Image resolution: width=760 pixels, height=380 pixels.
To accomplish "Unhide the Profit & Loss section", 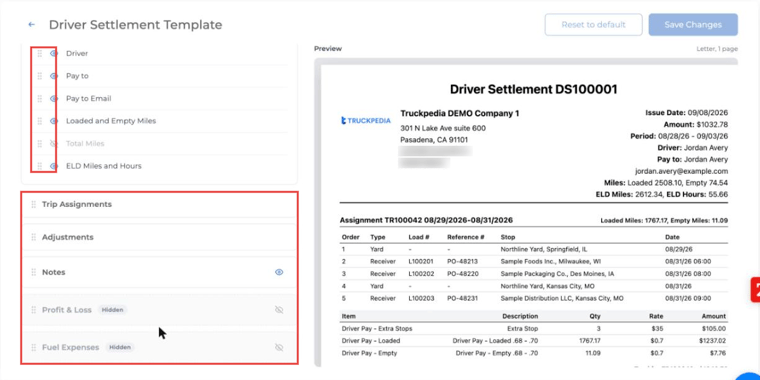I will pyautogui.click(x=279, y=310).
